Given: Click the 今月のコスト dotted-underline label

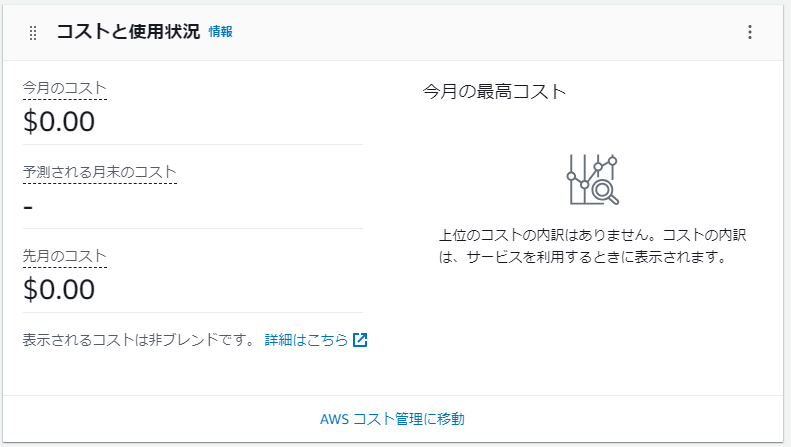Looking at the screenshot, I should coord(65,88).
